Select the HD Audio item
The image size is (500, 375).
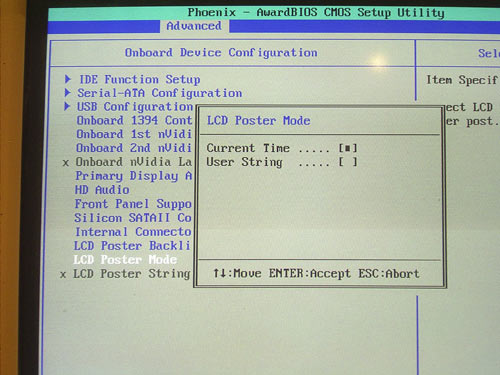[x=102, y=190]
